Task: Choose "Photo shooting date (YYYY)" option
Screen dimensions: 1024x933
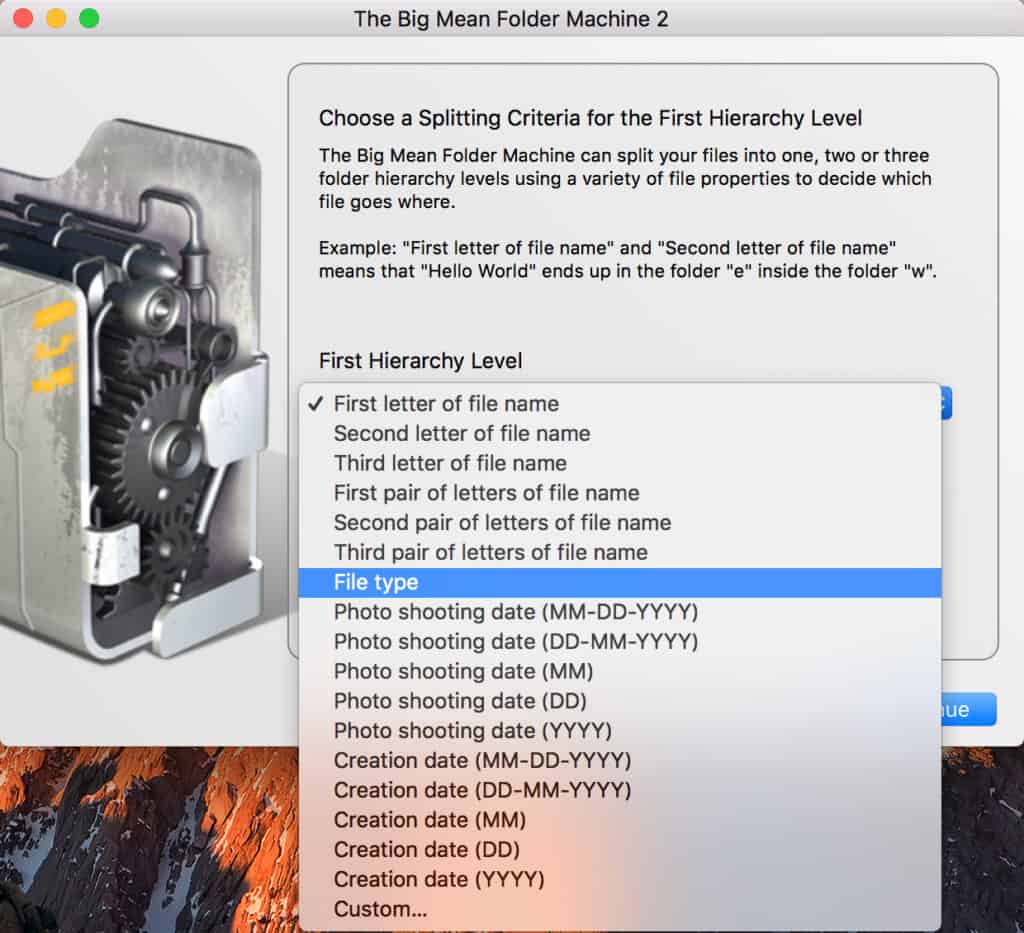Action: point(472,731)
